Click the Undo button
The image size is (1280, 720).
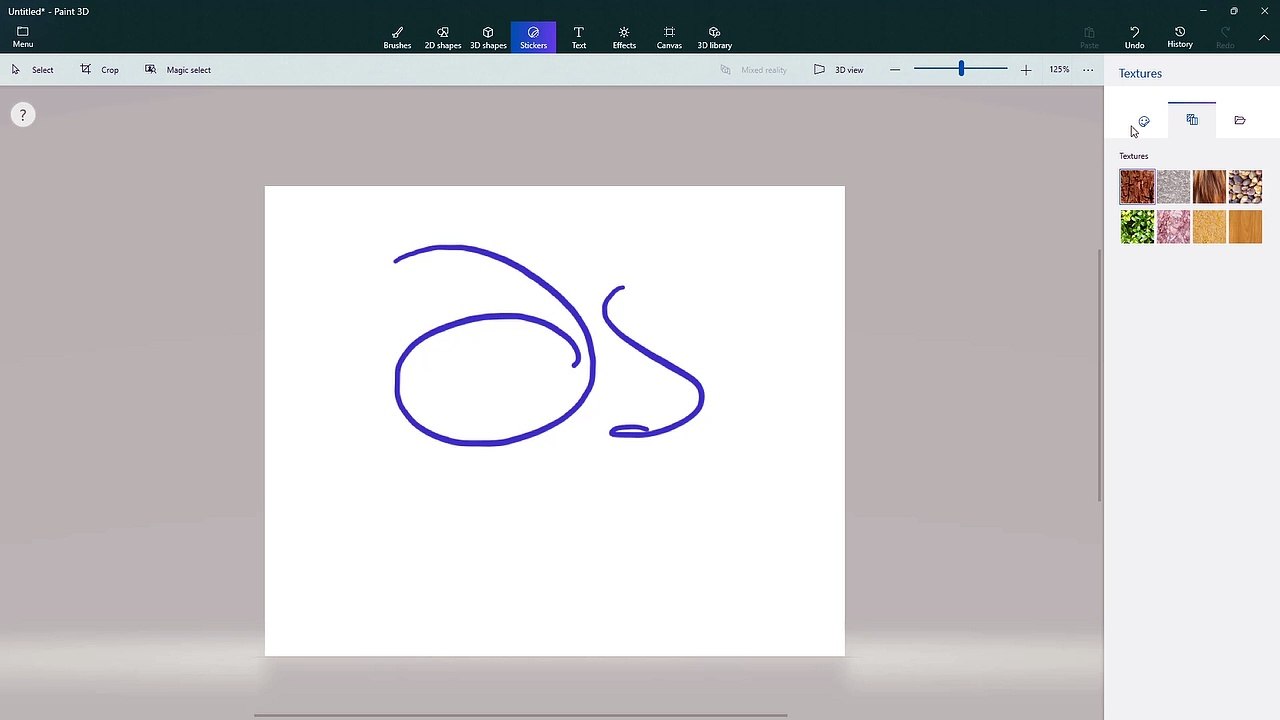(x=1134, y=37)
